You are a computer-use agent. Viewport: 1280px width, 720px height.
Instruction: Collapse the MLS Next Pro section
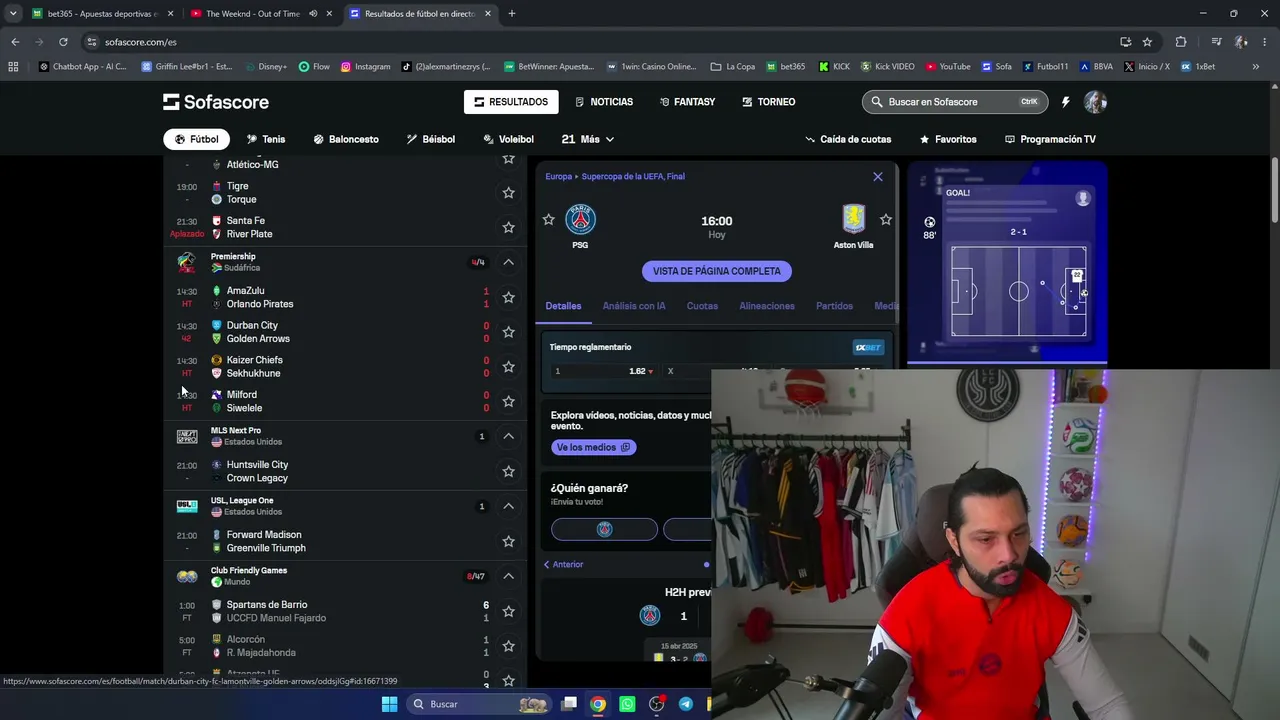tap(508, 436)
